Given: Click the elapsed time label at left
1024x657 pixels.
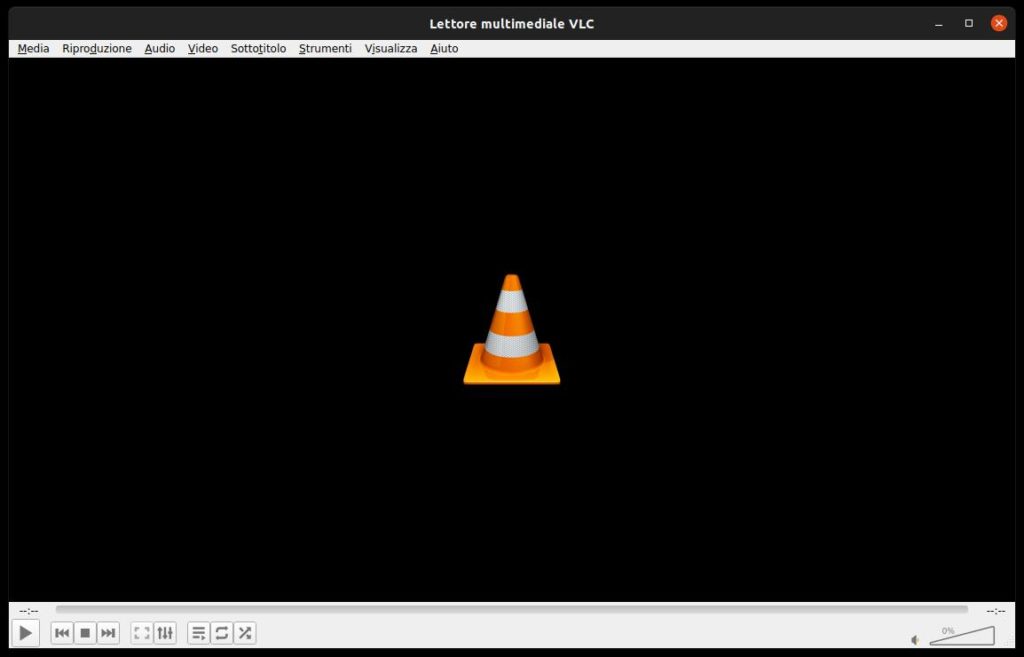Looking at the screenshot, I should pos(29,611).
